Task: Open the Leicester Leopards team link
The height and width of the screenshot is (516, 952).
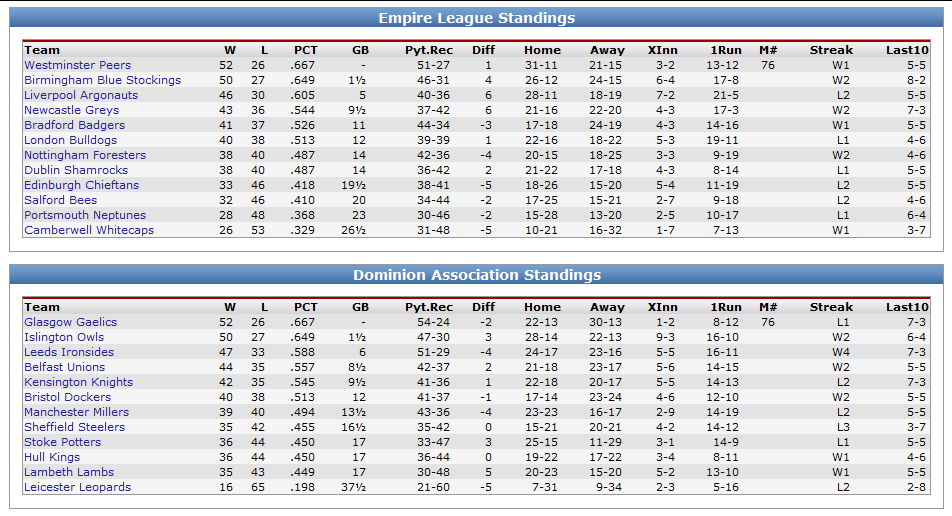Action: (77, 487)
